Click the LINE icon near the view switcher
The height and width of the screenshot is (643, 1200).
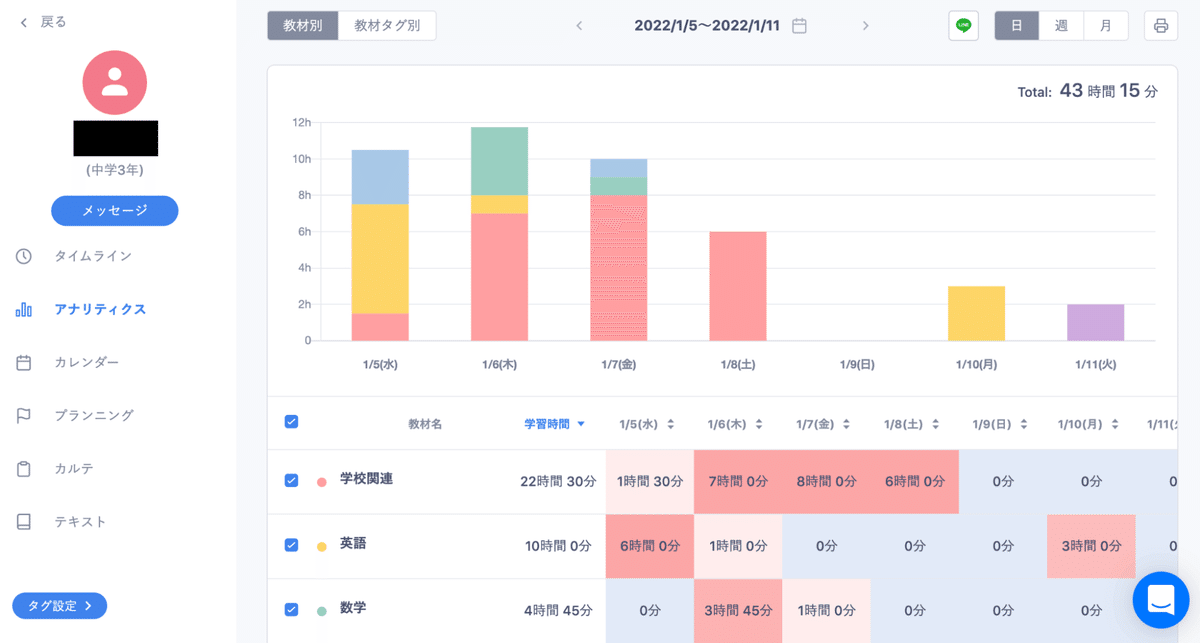pos(963,25)
